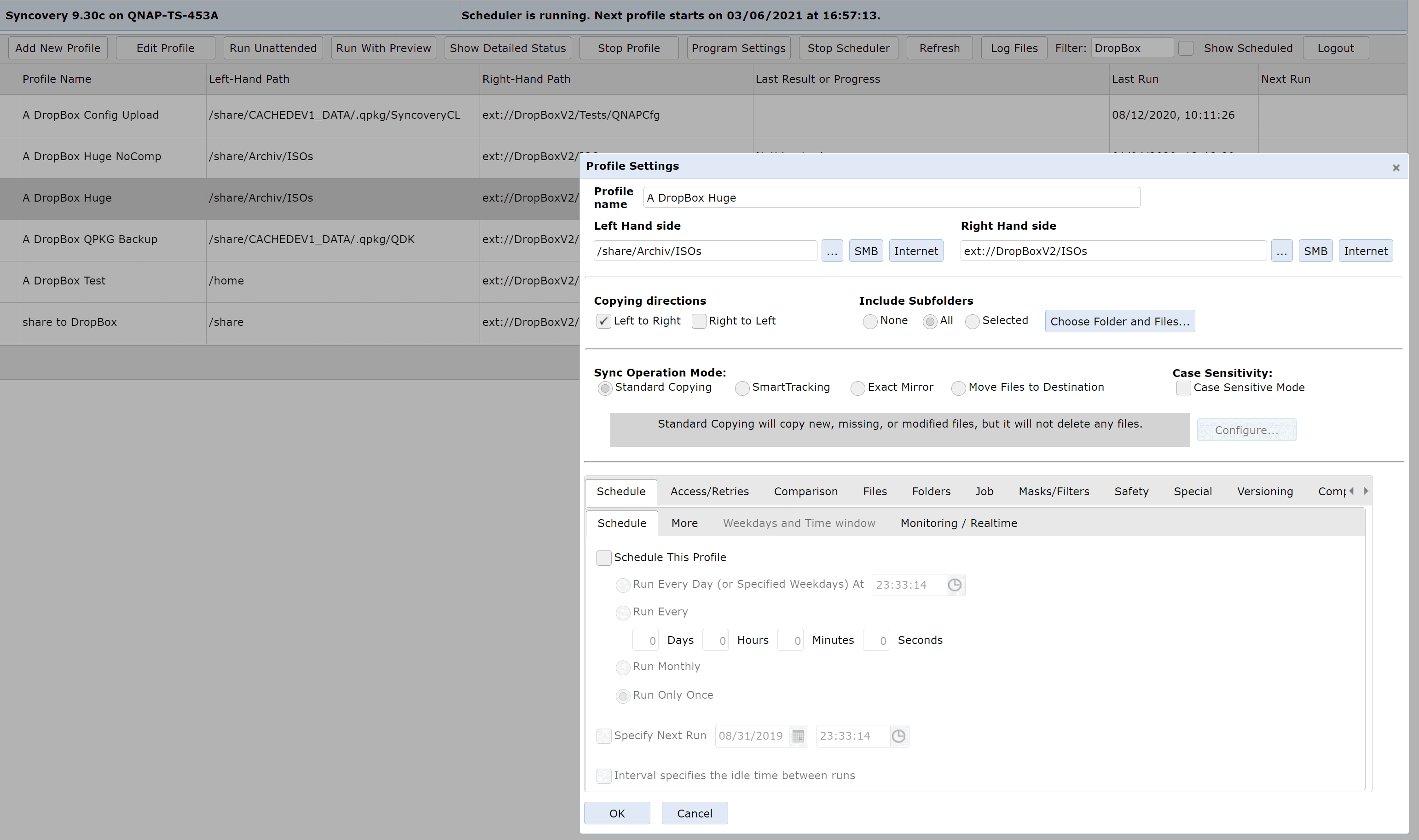This screenshot has width=1419, height=840.
Task: Enable the Schedule This Profile checkbox
Action: (x=604, y=557)
